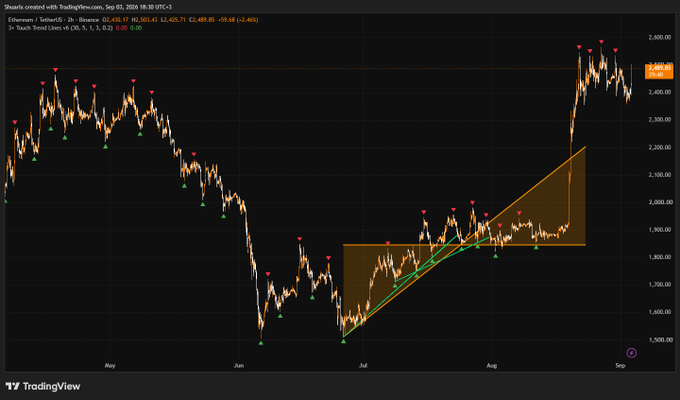Click the high value H2,503.43 in legend

144,20
